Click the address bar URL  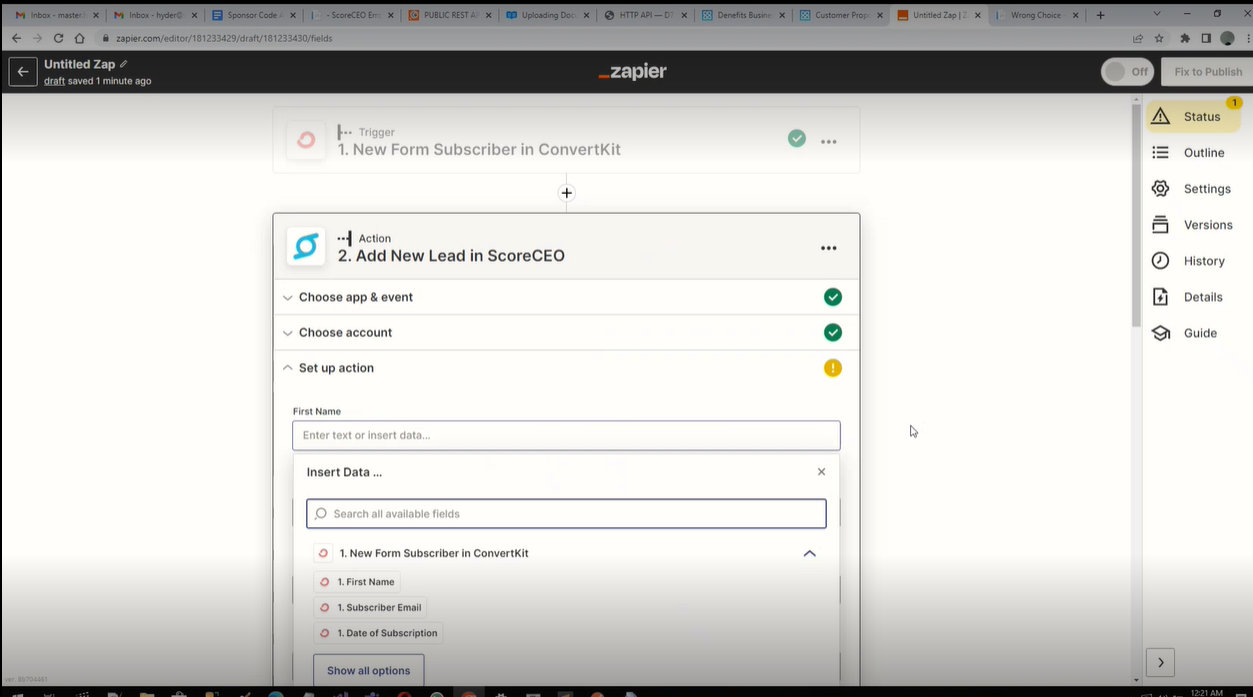224,38
